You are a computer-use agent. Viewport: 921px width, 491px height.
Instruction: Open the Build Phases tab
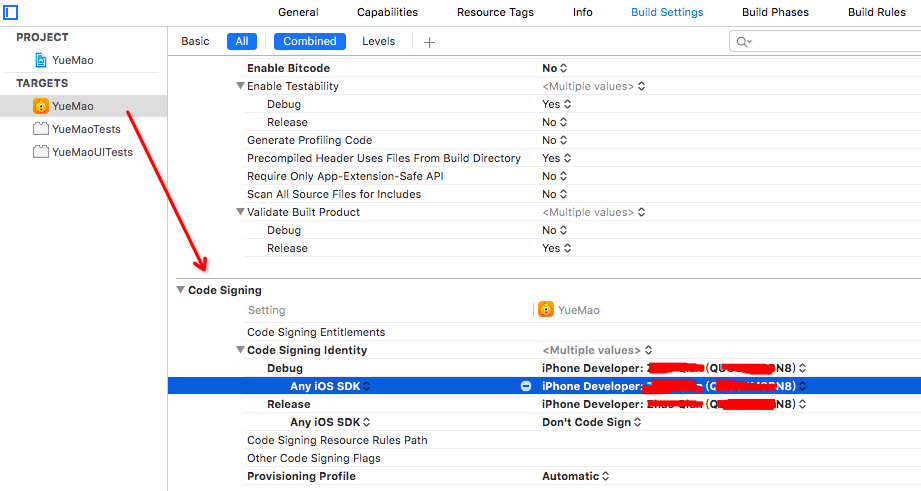(775, 12)
